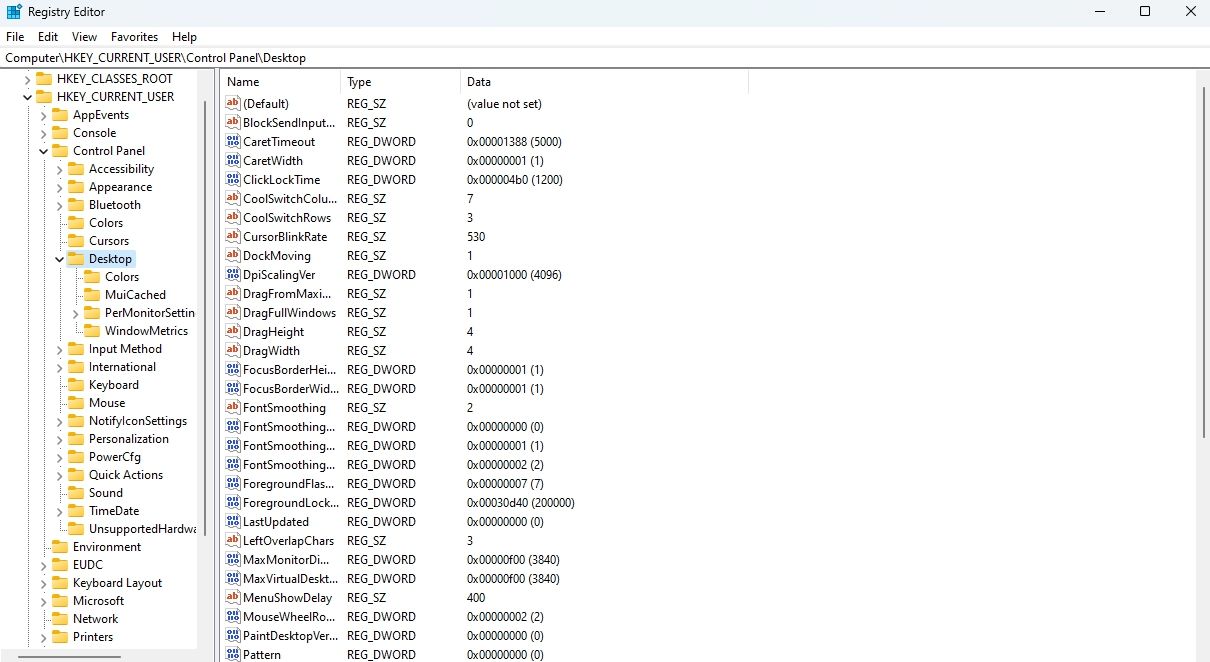Collapse the Desktop key in tree
1210x662 pixels.
(60, 259)
